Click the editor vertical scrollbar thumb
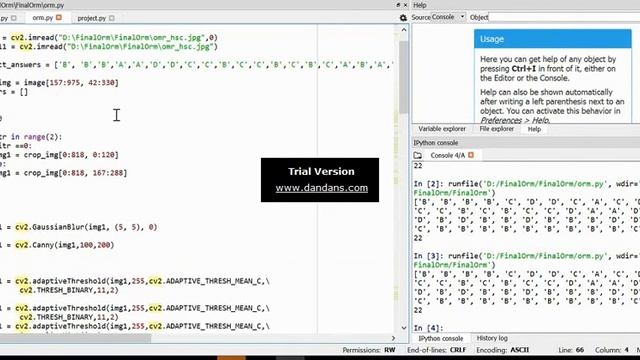This screenshot has height=360, width=640. [404, 77]
